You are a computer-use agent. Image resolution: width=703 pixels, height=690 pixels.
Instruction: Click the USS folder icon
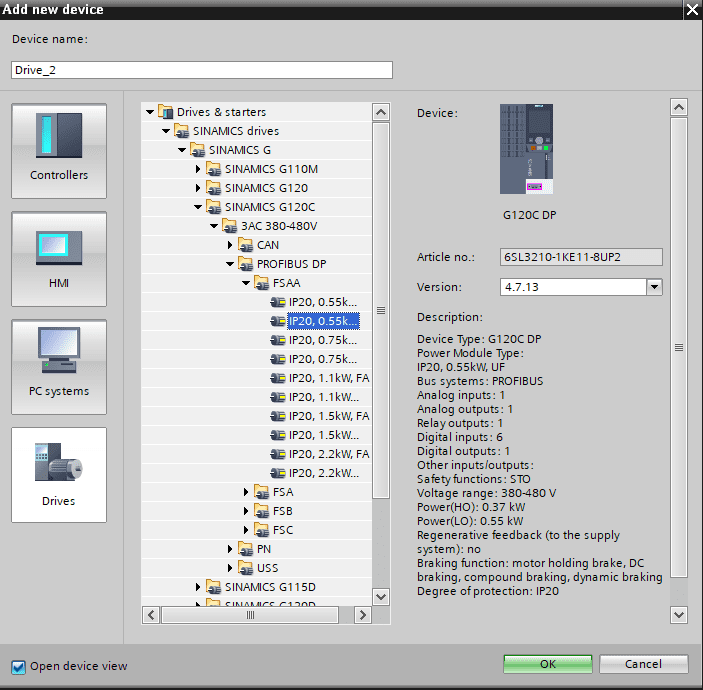pyautogui.click(x=246, y=568)
